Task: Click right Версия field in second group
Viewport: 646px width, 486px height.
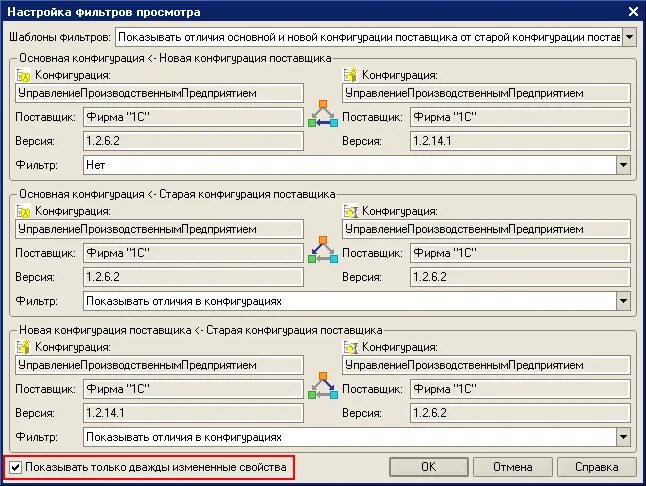Action: (x=520, y=277)
